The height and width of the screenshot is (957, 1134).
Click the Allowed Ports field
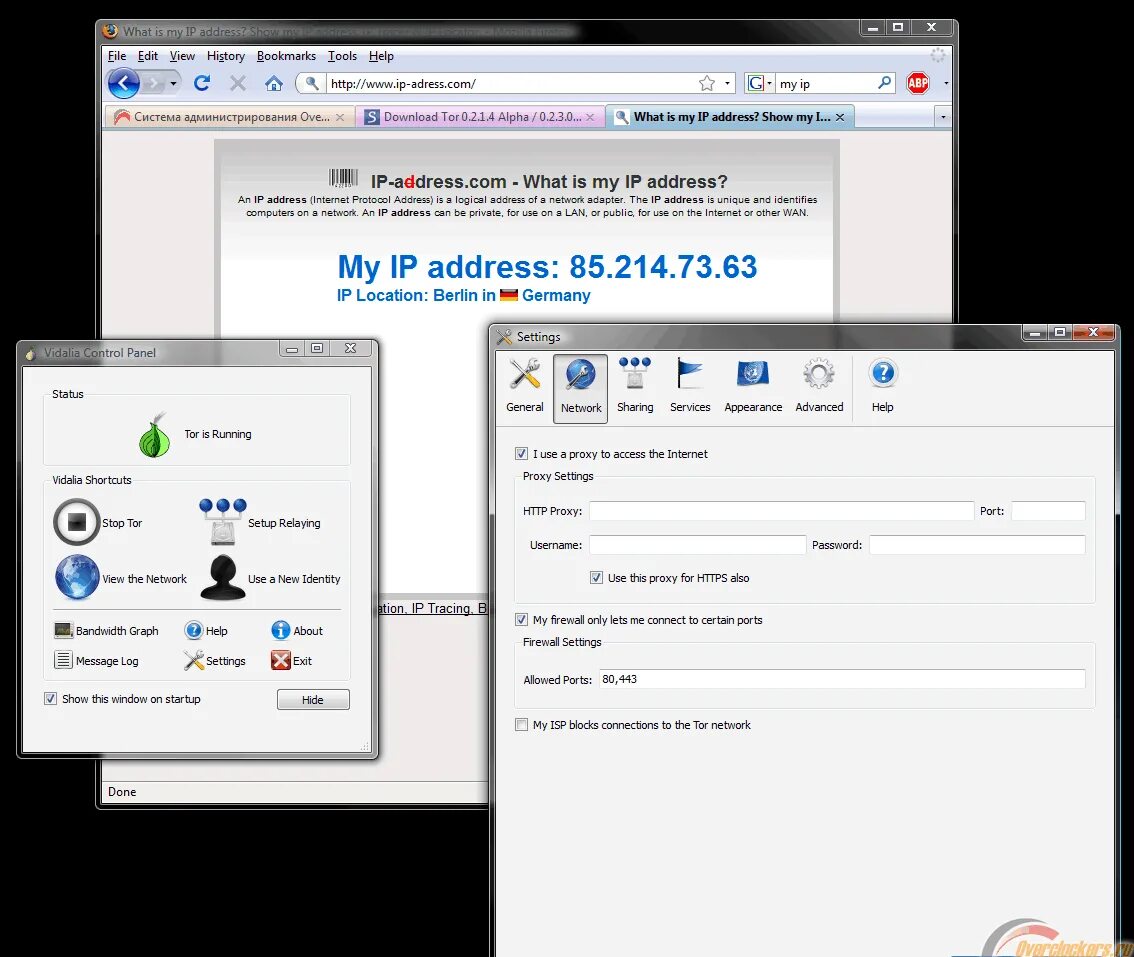tap(842, 679)
